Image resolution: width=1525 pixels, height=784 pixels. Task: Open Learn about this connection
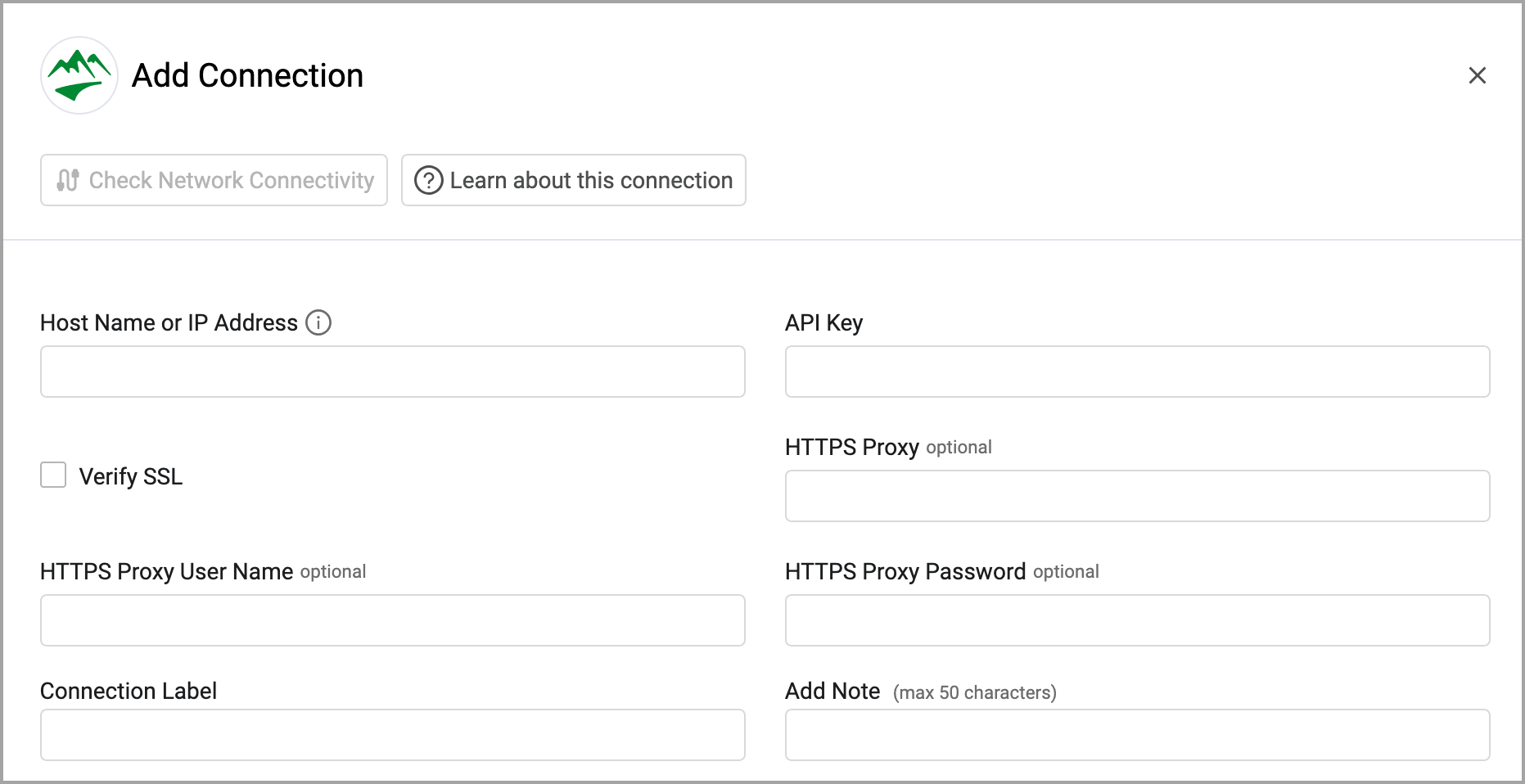pyautogui.click(x=573, y=180)
